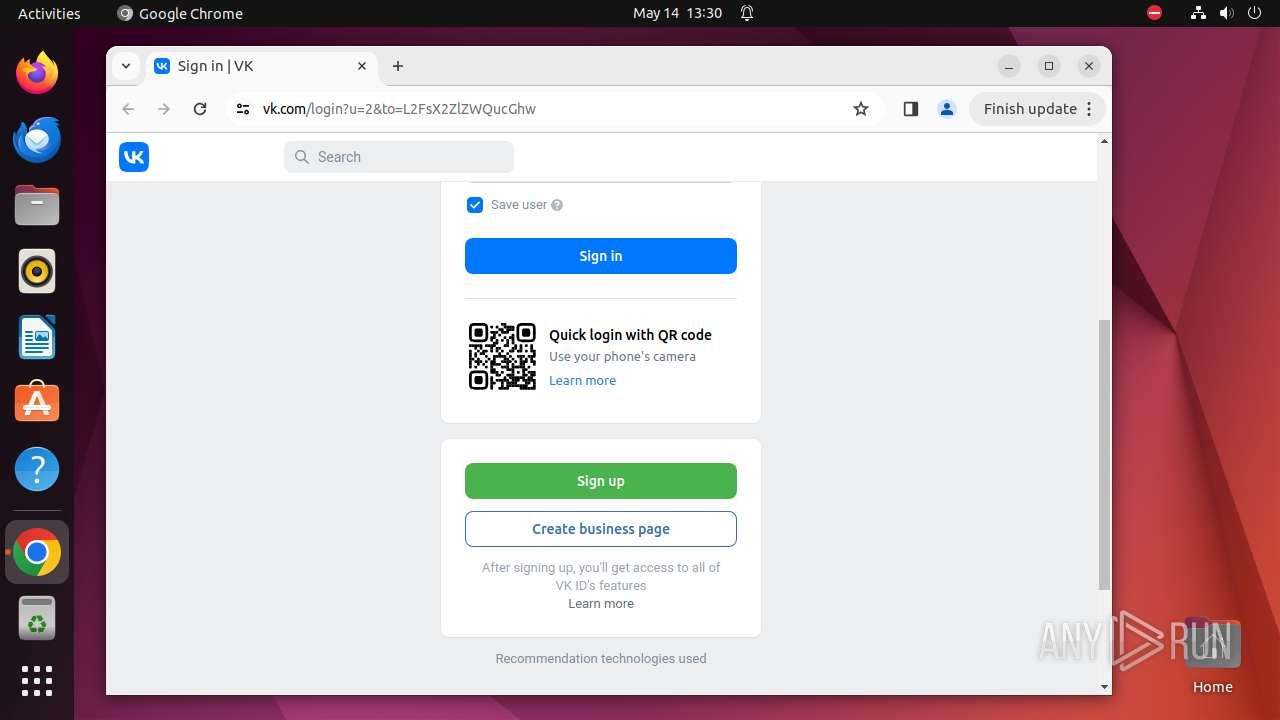Toggle the Chrome side panel icon

click(910, 109)
